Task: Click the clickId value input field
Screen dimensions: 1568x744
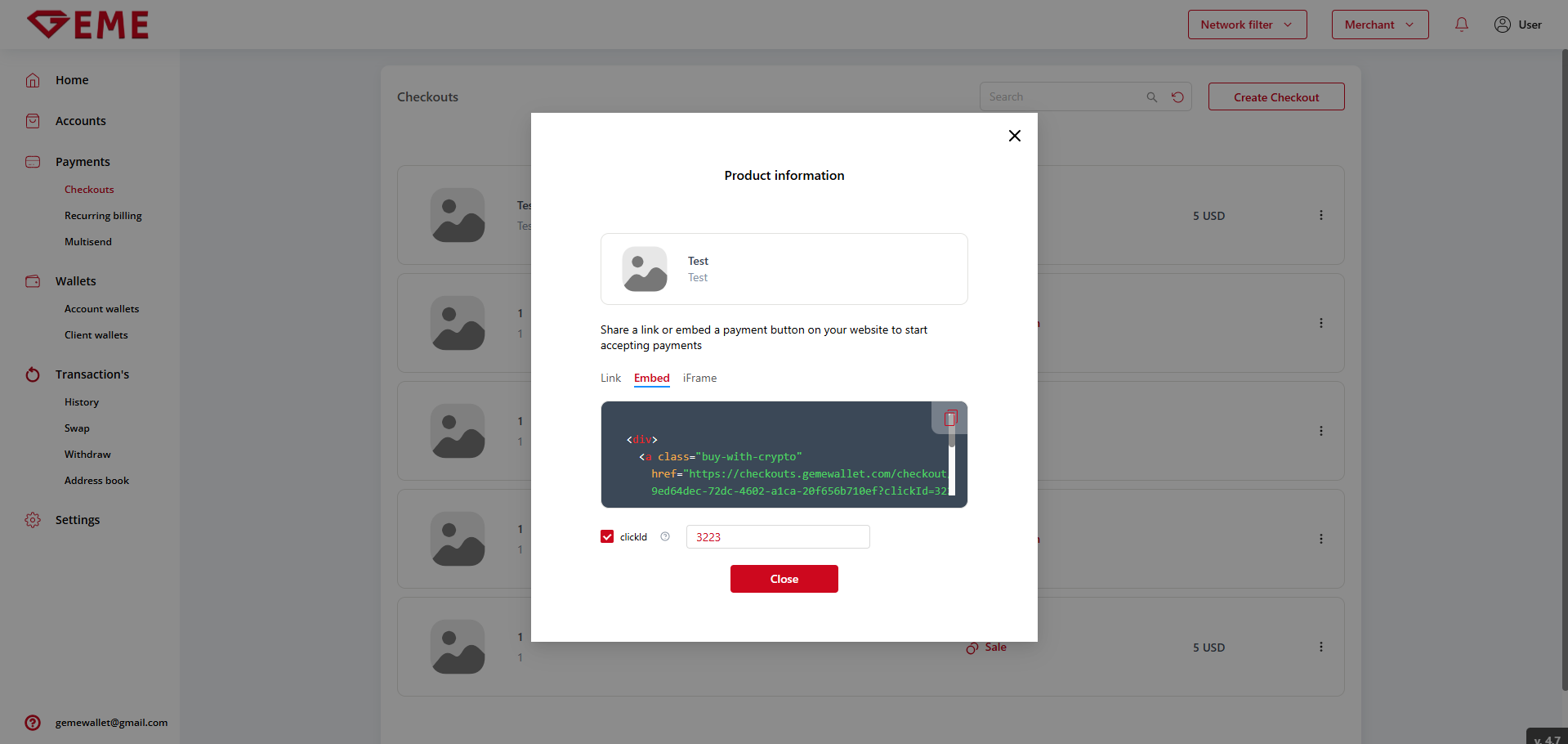Action: 777,537
